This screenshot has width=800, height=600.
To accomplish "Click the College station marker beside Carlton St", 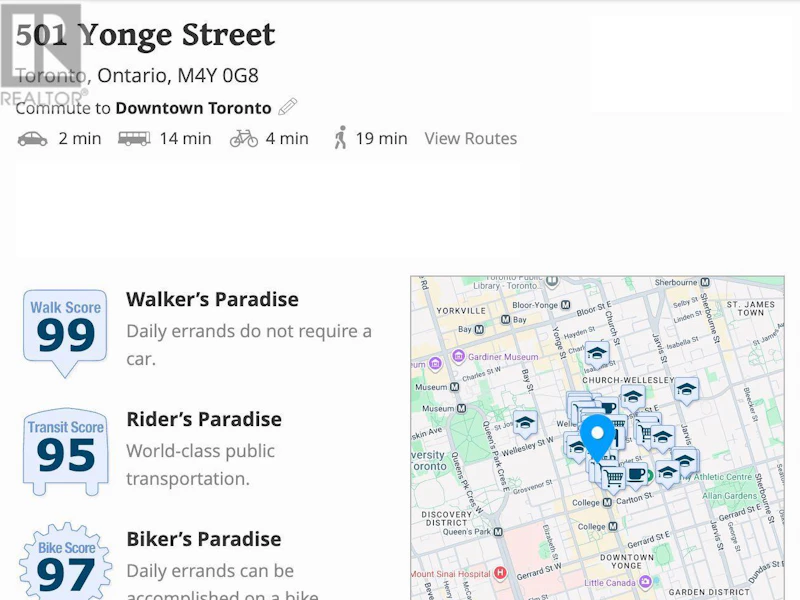I will 607,502.
